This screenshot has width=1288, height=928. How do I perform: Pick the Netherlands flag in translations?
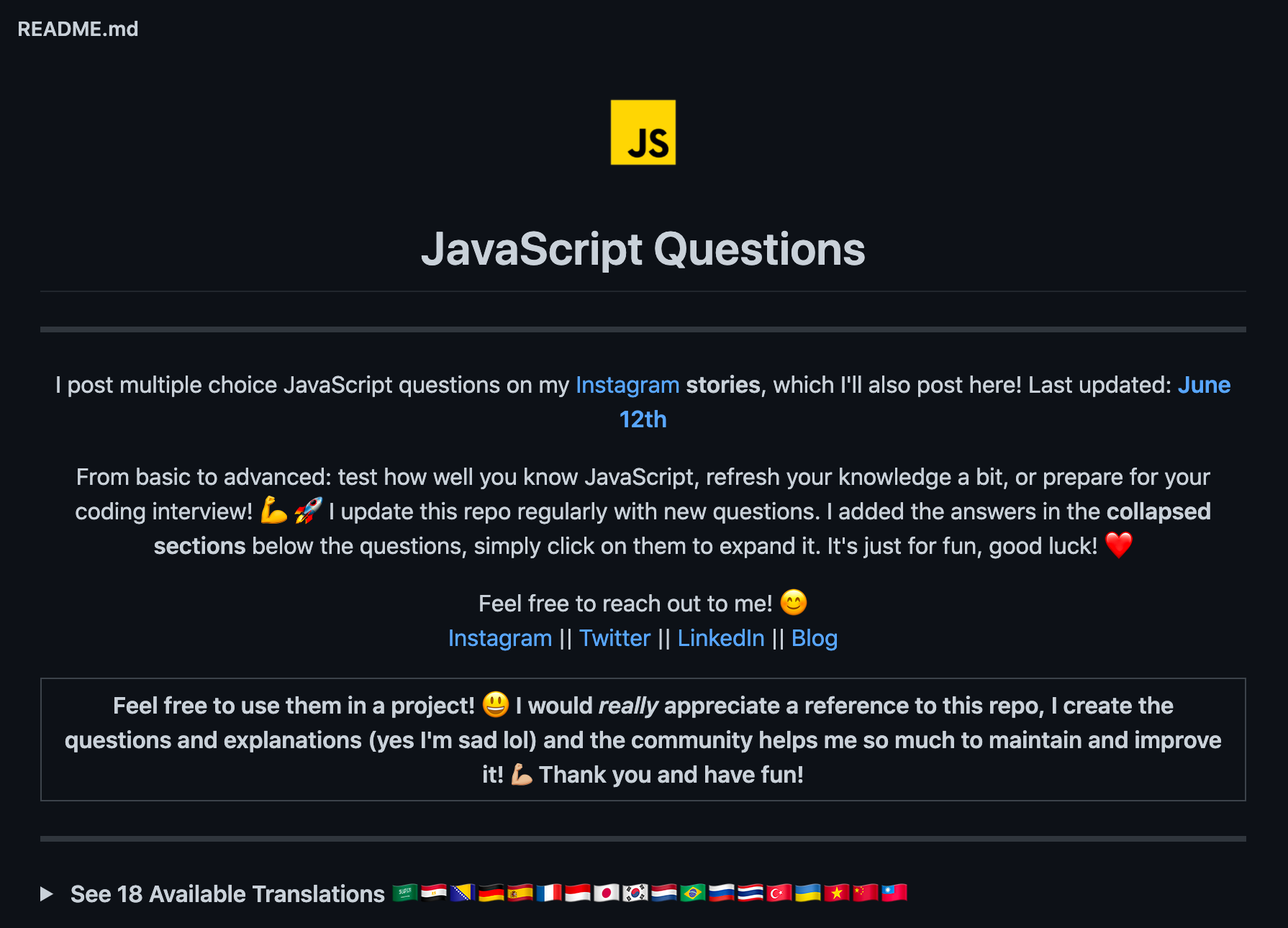click(664, 893)
